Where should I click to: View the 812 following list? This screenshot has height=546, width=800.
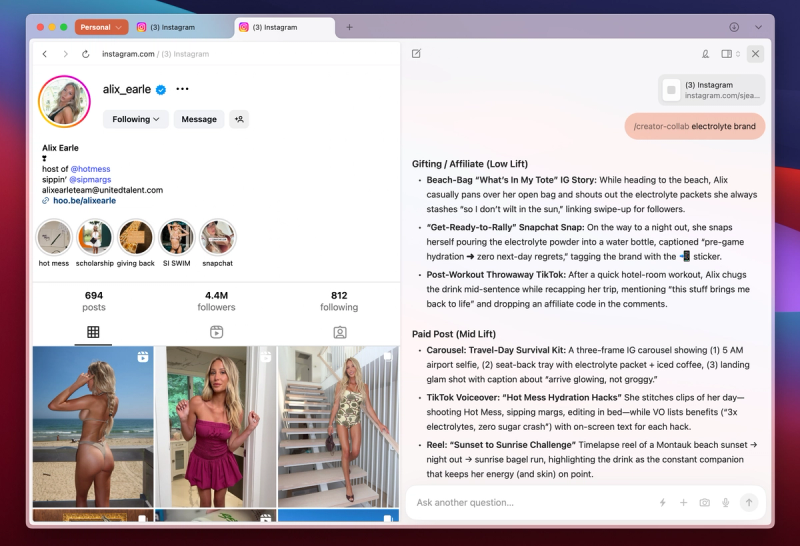pyautogui.click(x=339, y=301)
